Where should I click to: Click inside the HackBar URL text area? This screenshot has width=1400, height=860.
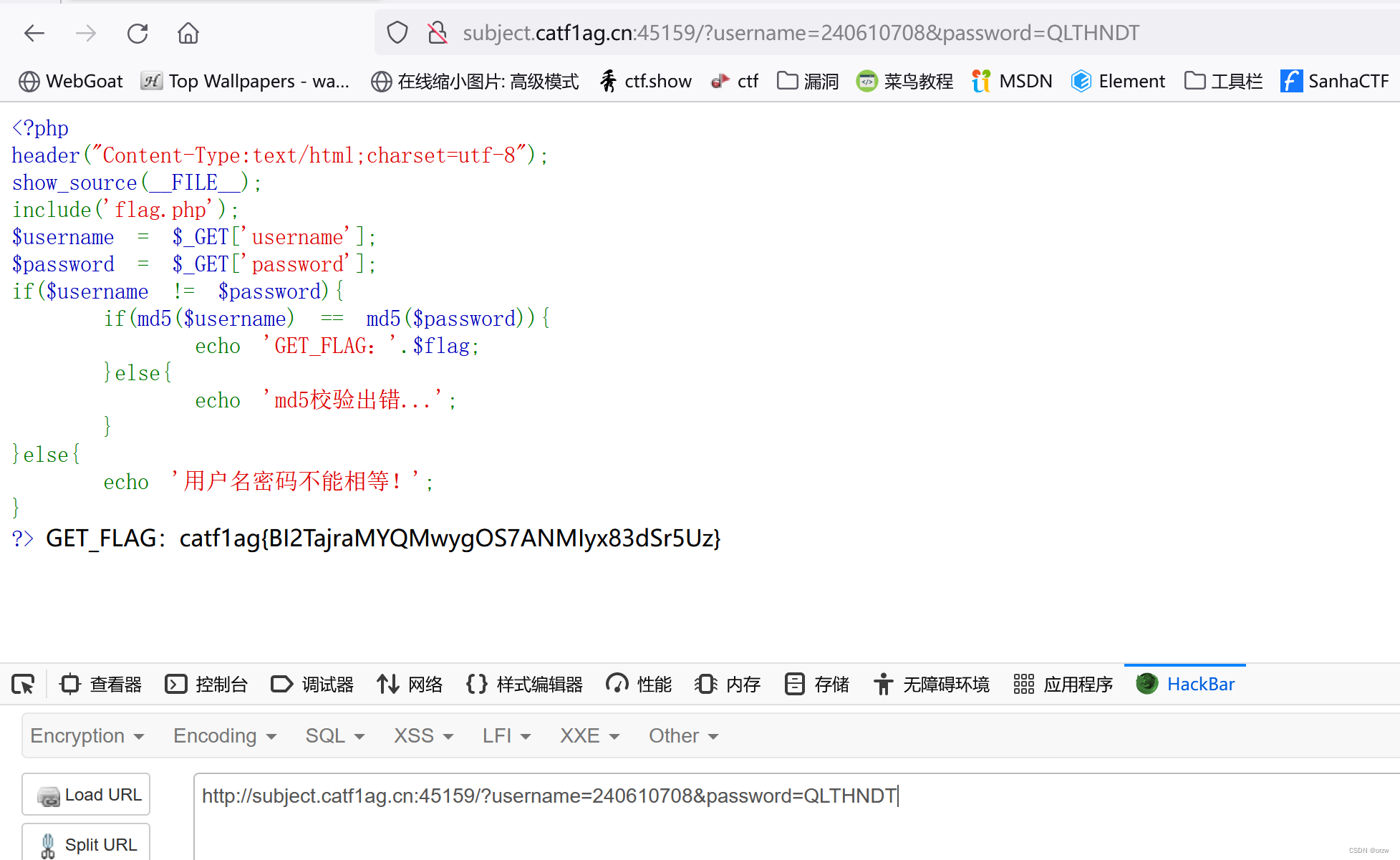[x=796, y=816]
